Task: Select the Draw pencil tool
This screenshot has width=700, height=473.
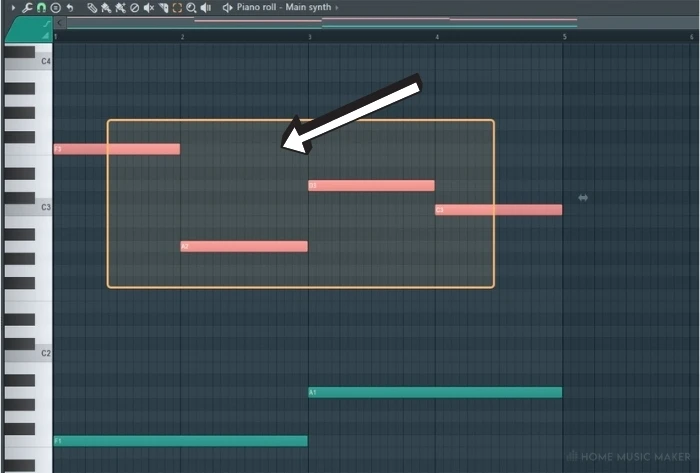Action: click(x=92, y=8)
